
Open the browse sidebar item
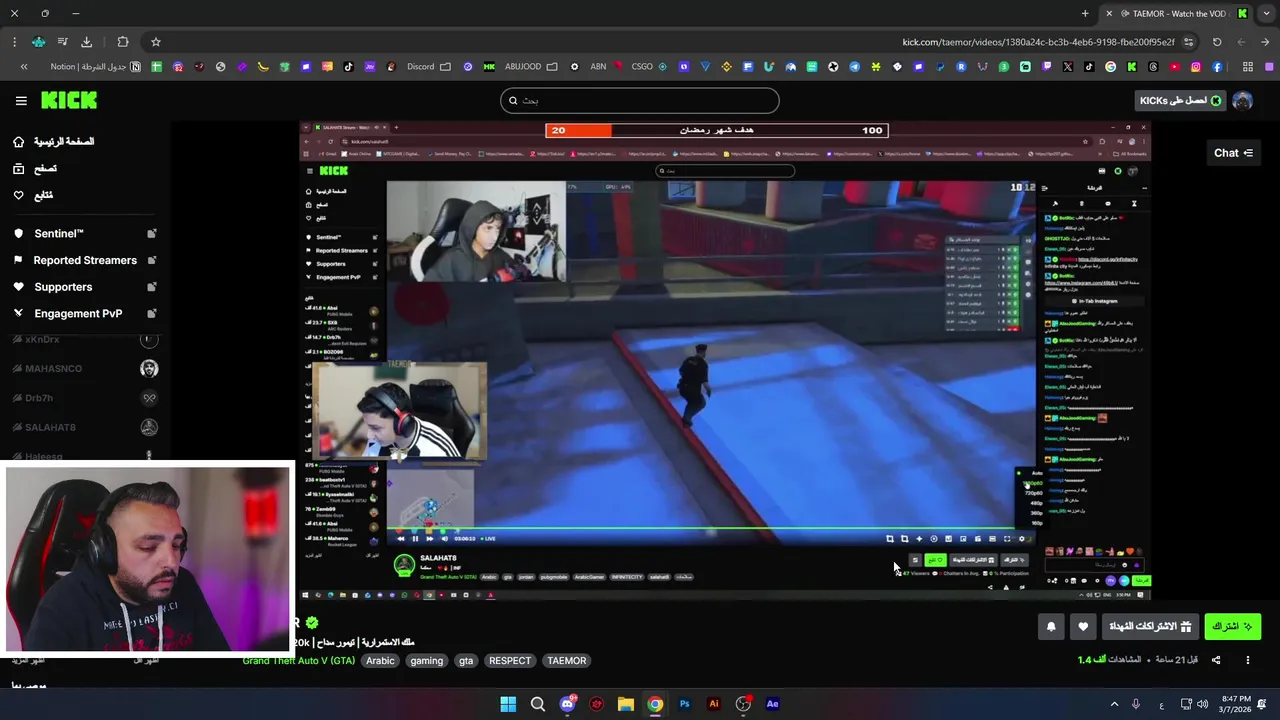click(x=35, y=169)
